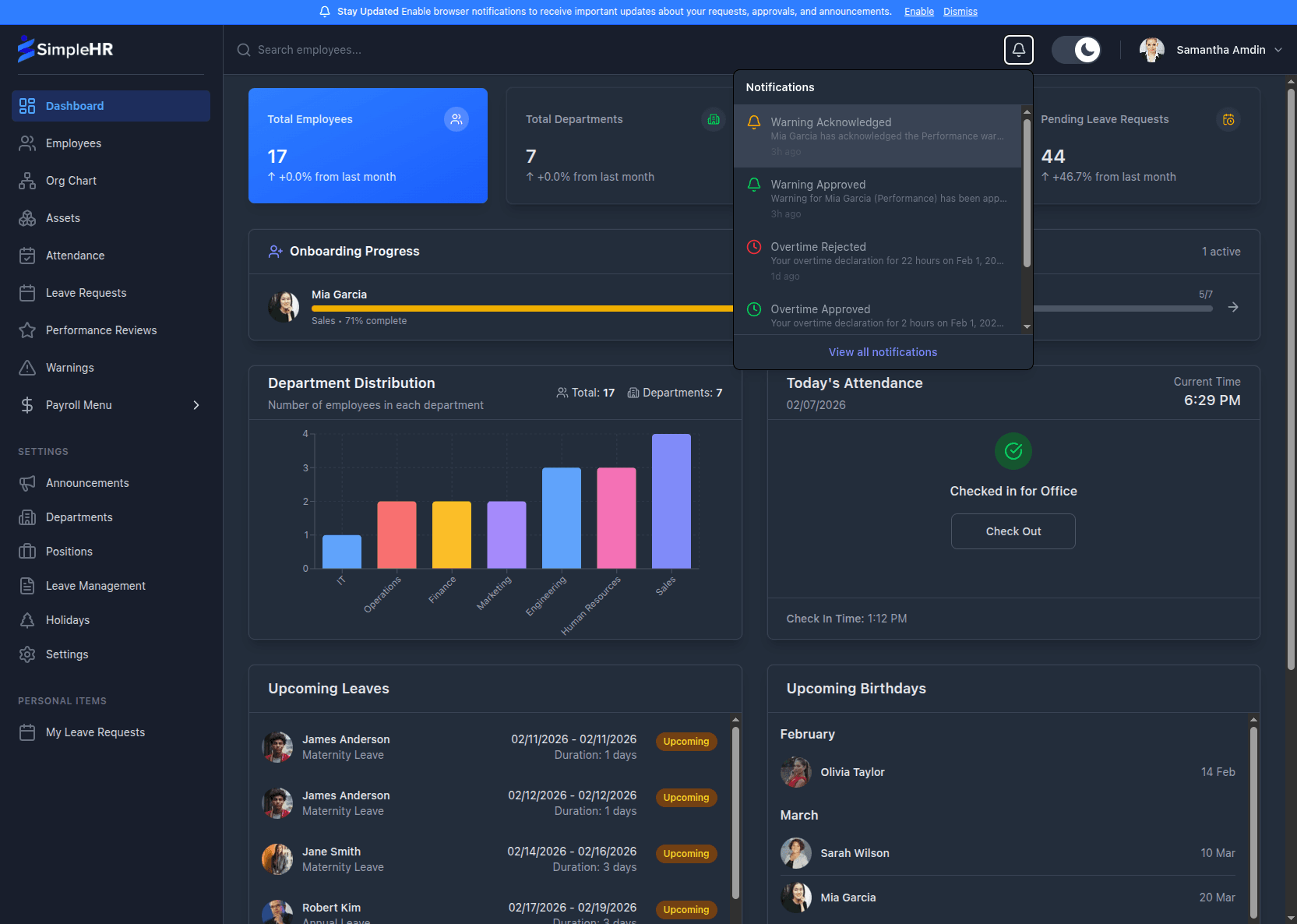Viewport: 1297px width, 924px height.
Task: Open the Warnings section
Action: point(71,367)
